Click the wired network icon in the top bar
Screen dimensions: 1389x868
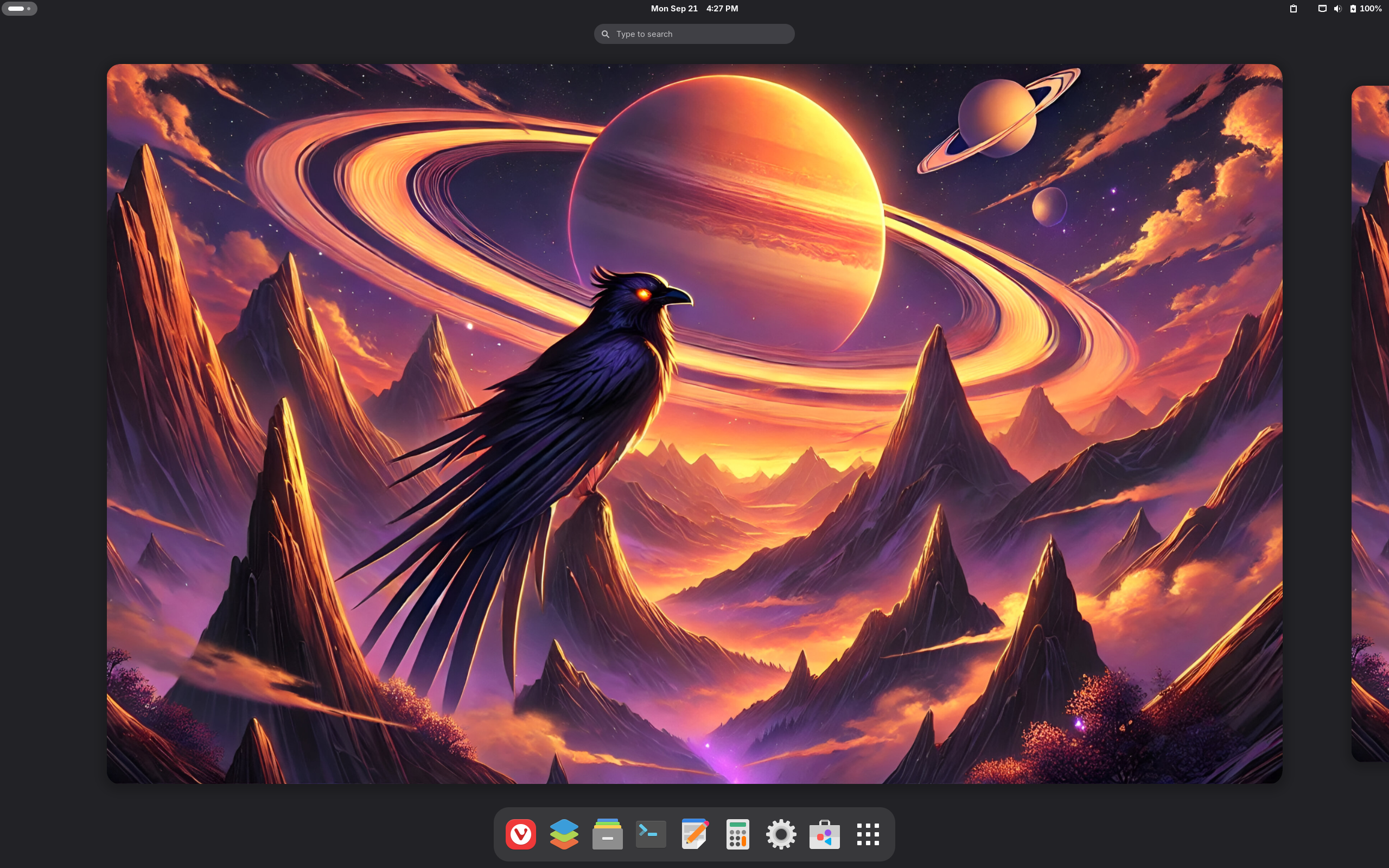pos(1322,9)
